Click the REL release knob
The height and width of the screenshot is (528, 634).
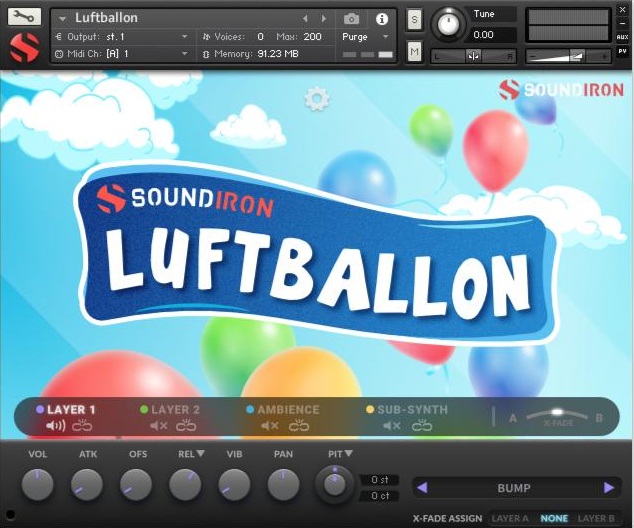pyautogui.click(x=185, y=484)
